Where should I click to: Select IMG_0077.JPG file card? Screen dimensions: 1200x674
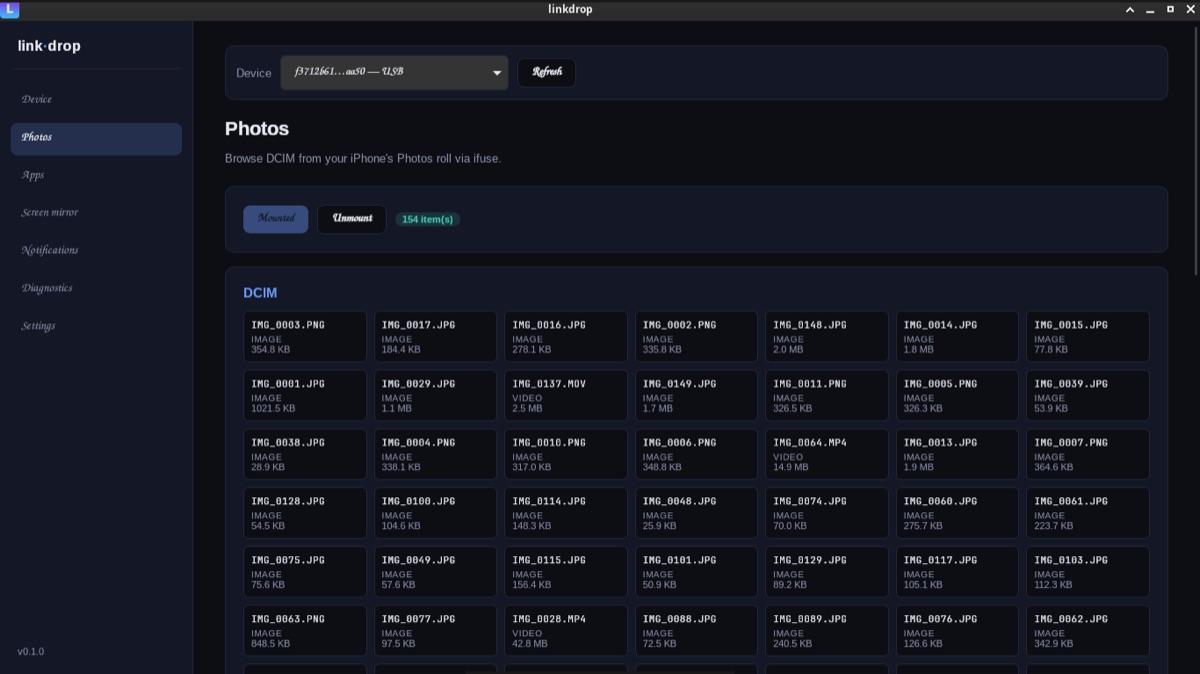click(435, 631)
